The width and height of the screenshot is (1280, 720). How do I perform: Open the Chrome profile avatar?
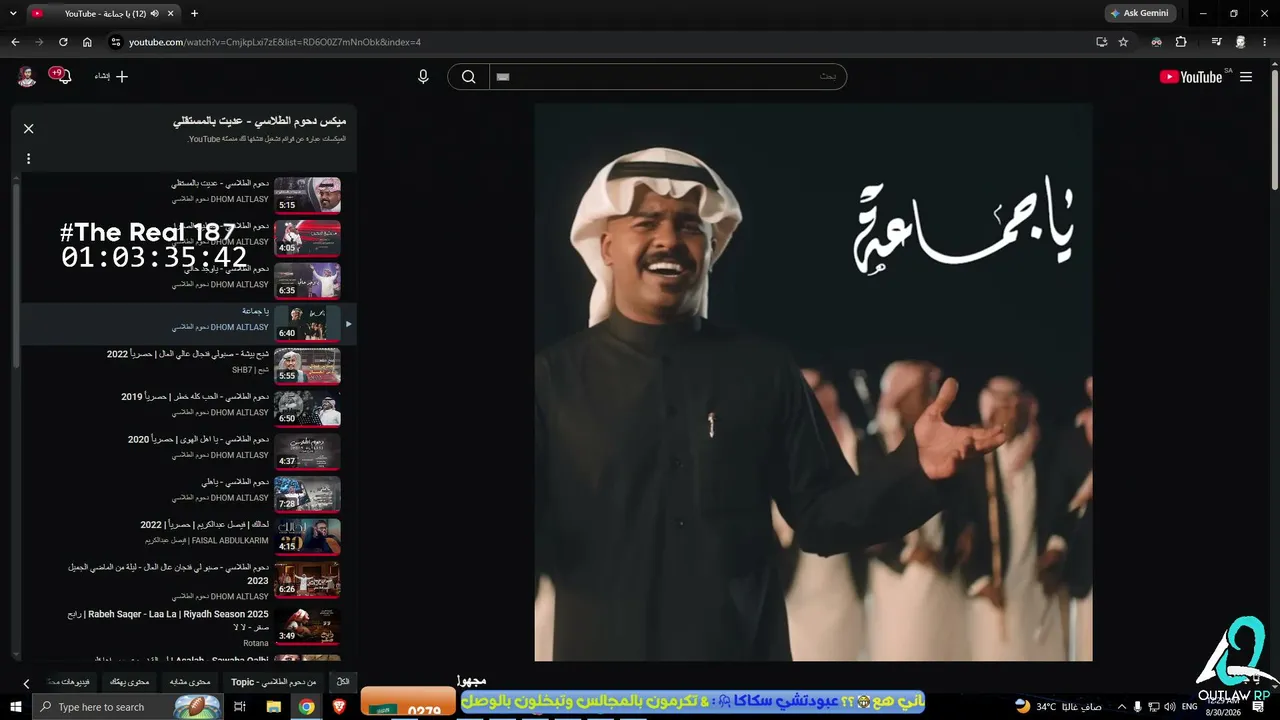tap(1241, 42)
